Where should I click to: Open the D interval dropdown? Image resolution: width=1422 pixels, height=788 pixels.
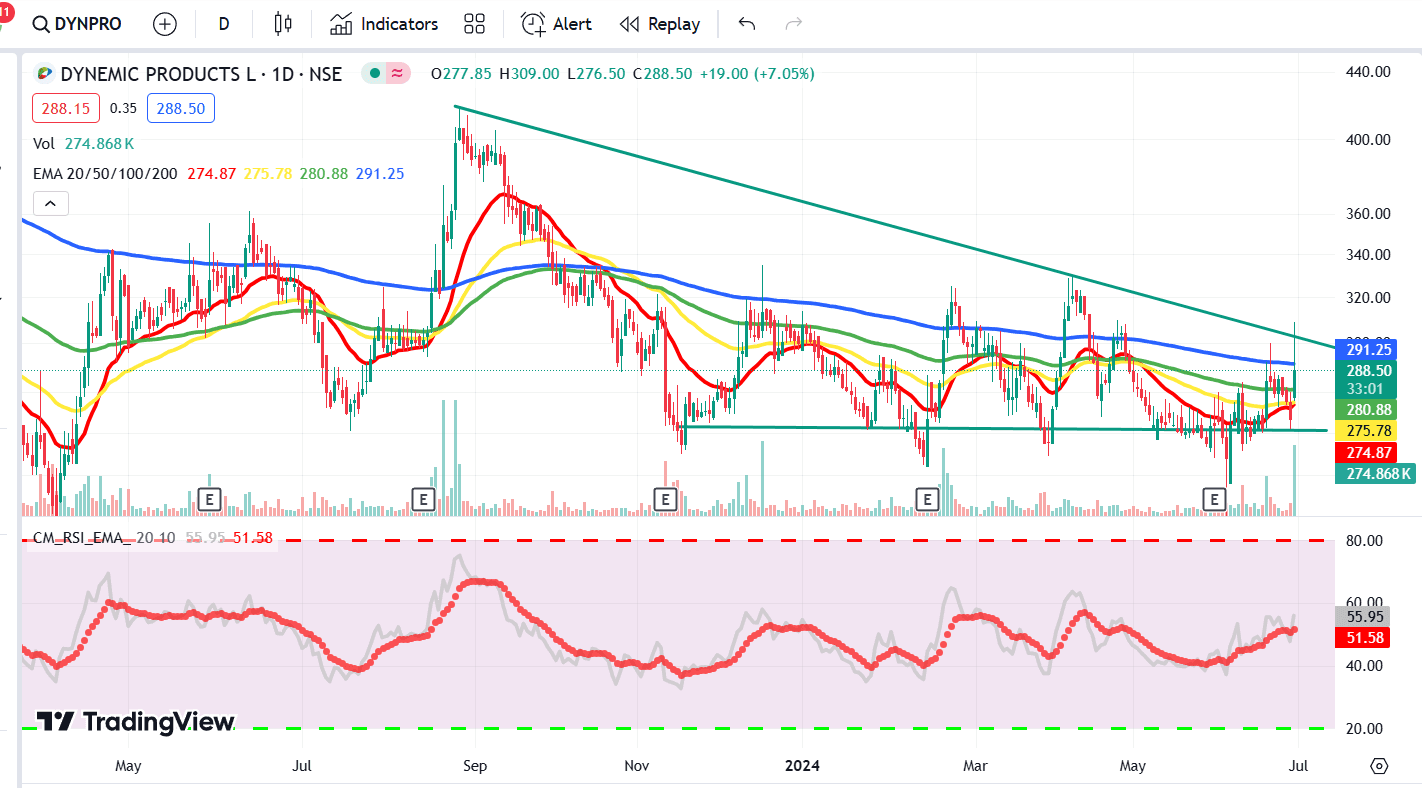click(x=224, y=24)
